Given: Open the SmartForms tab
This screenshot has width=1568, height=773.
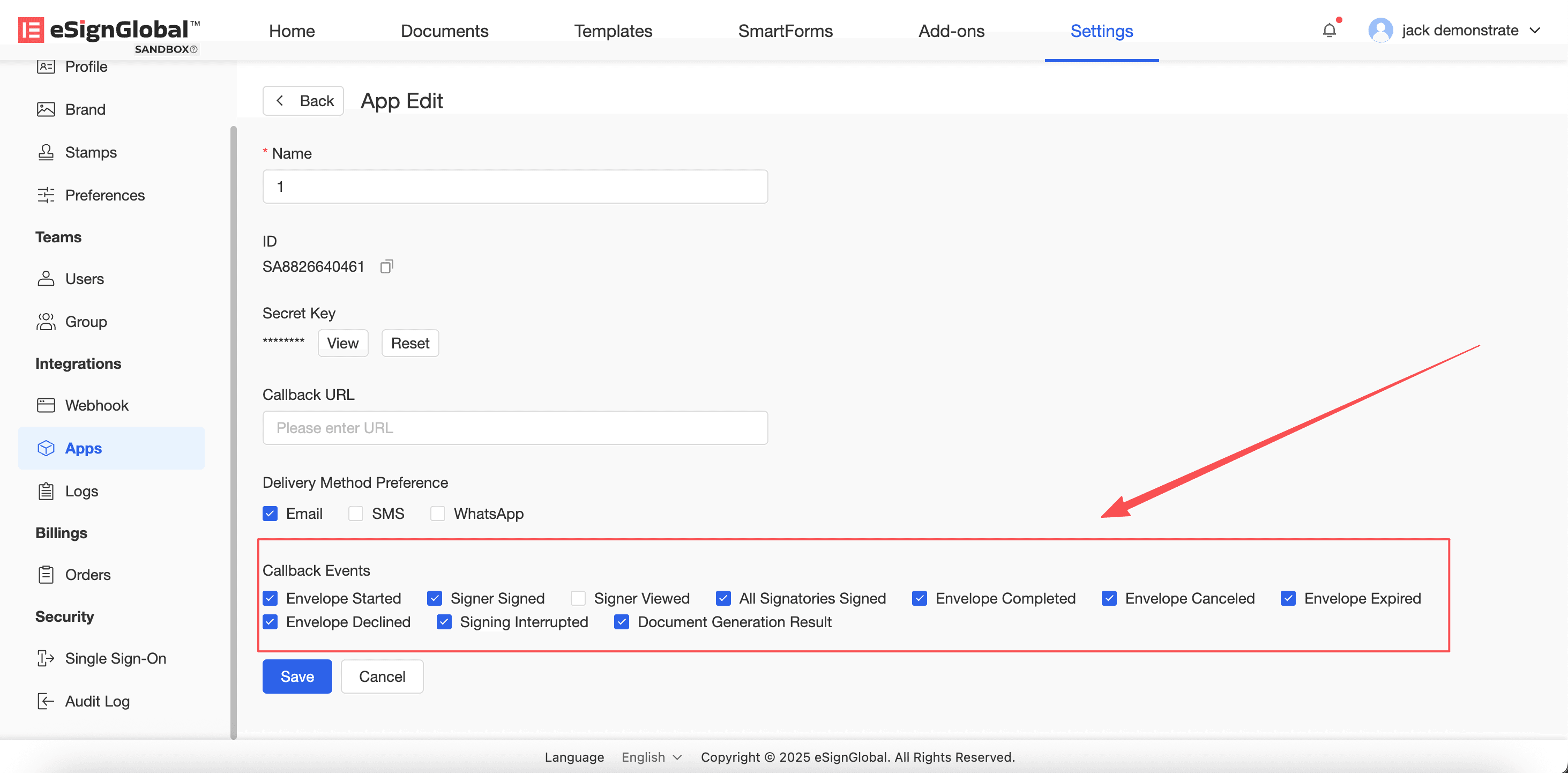Looking at the screenshot, I should [785, 31].
